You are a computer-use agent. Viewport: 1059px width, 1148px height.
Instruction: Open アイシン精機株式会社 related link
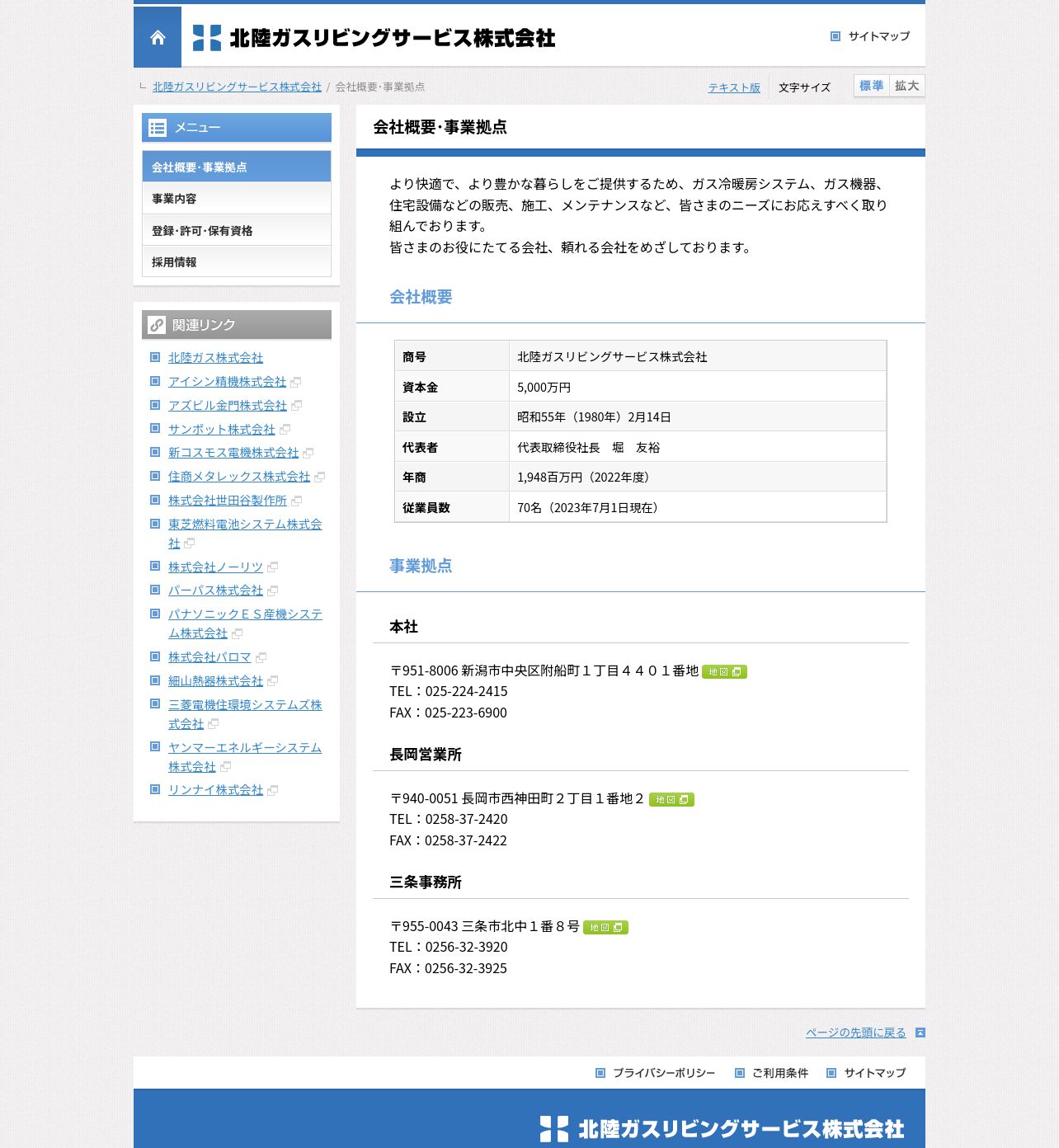[227, 382]
